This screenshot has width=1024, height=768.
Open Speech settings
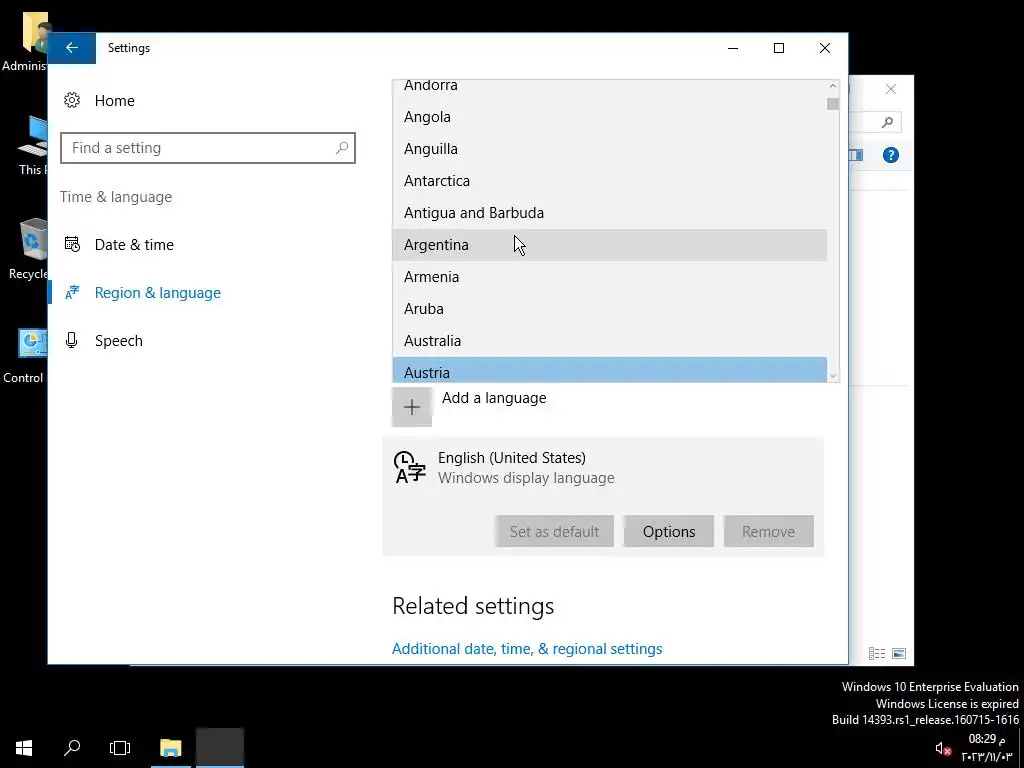pos(118,341)
